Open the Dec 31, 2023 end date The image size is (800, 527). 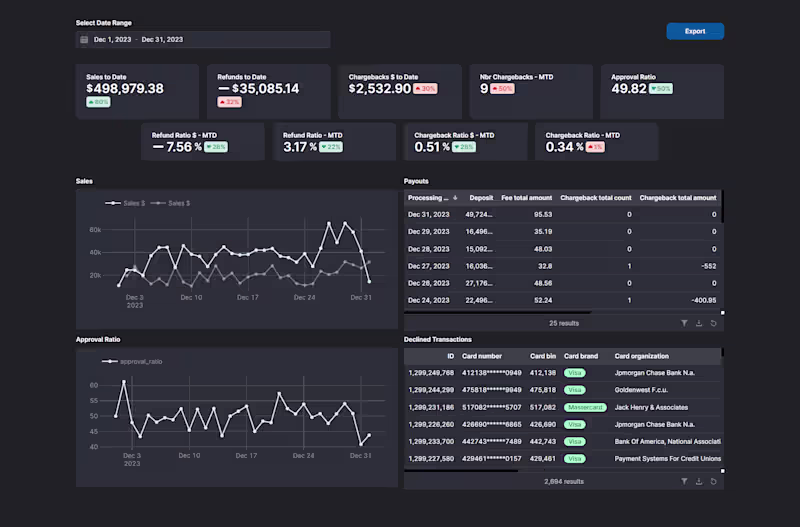pyautogui.click(x=162, y=39)
